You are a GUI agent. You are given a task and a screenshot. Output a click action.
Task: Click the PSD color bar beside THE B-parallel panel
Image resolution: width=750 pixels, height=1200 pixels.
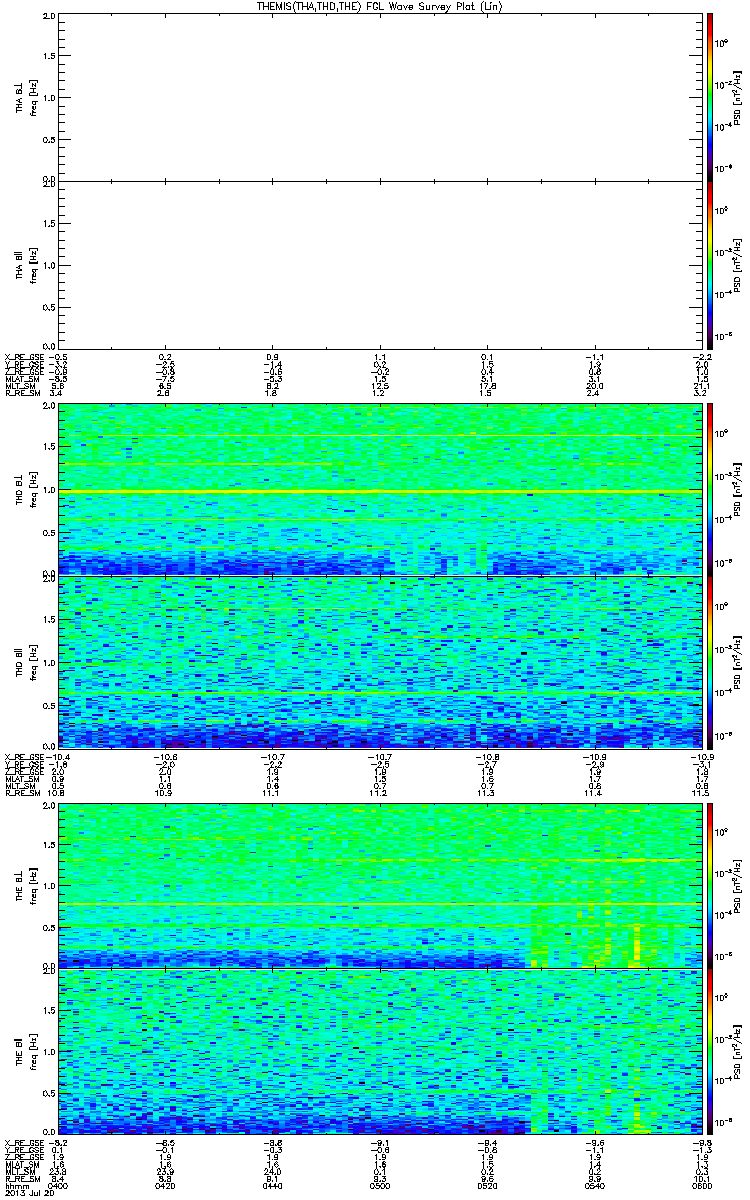[709, 1054]
